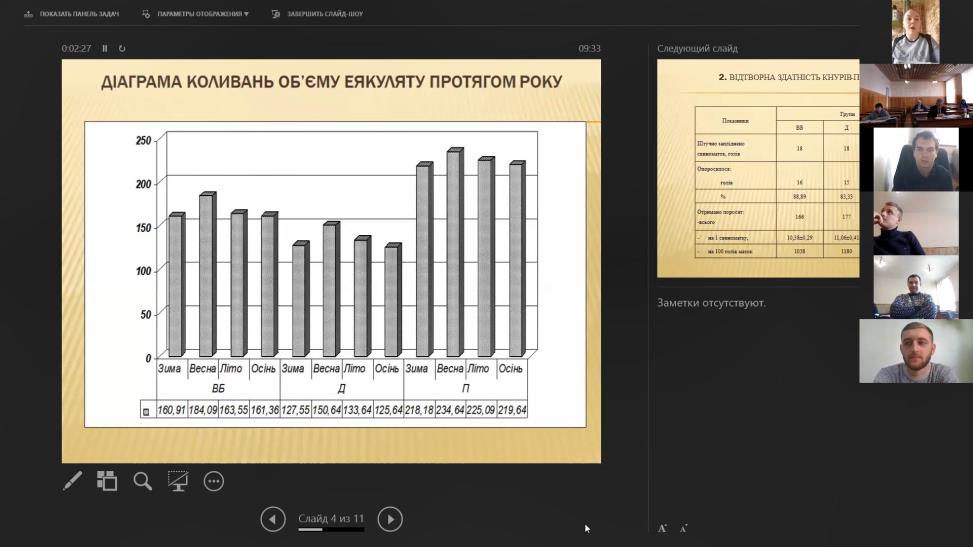Click the slide title about ДІАГРАМА КОЛИВАНЬ
Image resolution: width=973 pixels, height=547 pixels.
click(x=331, y=82)
